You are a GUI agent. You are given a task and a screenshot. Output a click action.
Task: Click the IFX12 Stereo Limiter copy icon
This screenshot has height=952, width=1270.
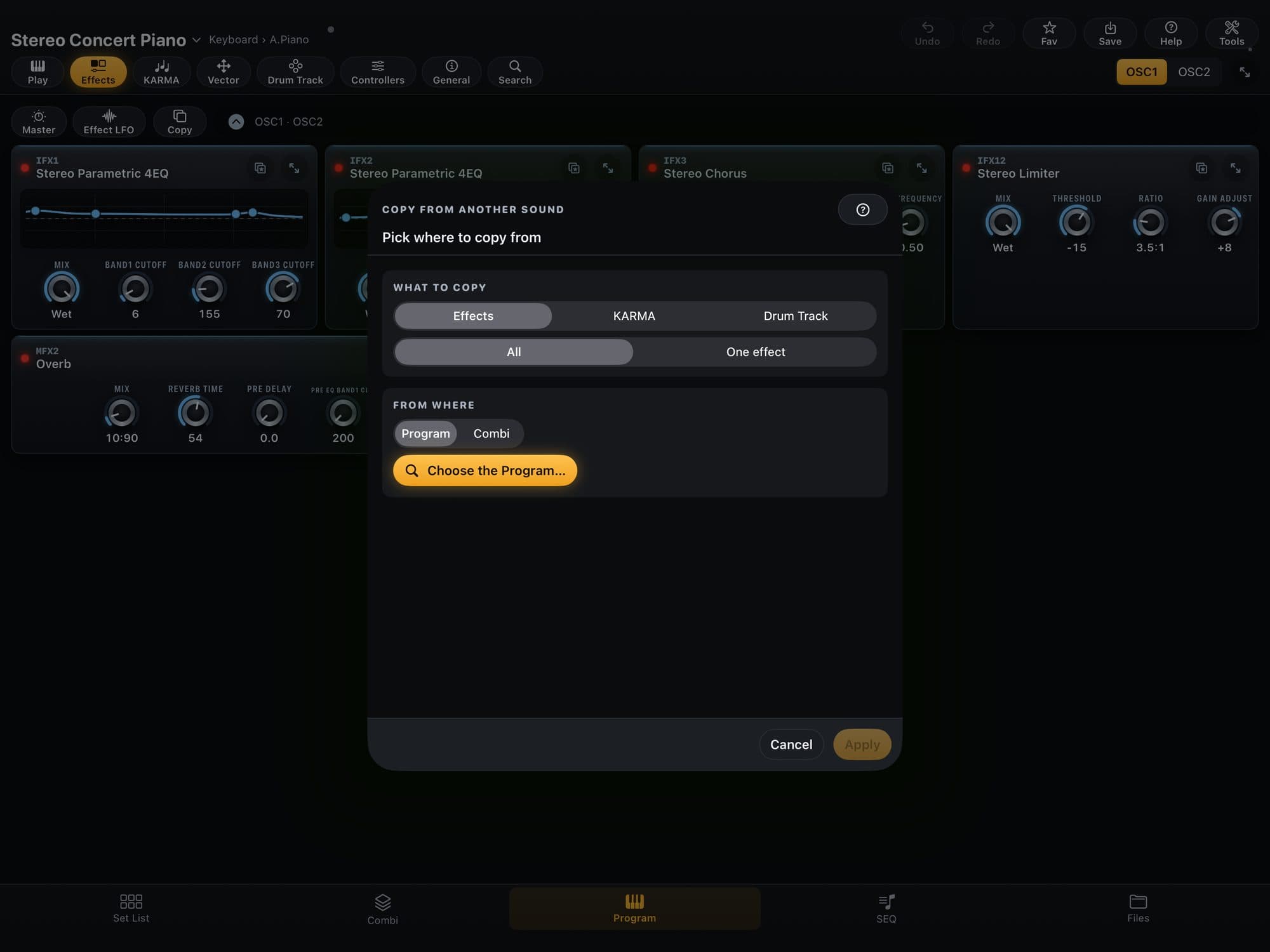tap(1201, 168)
